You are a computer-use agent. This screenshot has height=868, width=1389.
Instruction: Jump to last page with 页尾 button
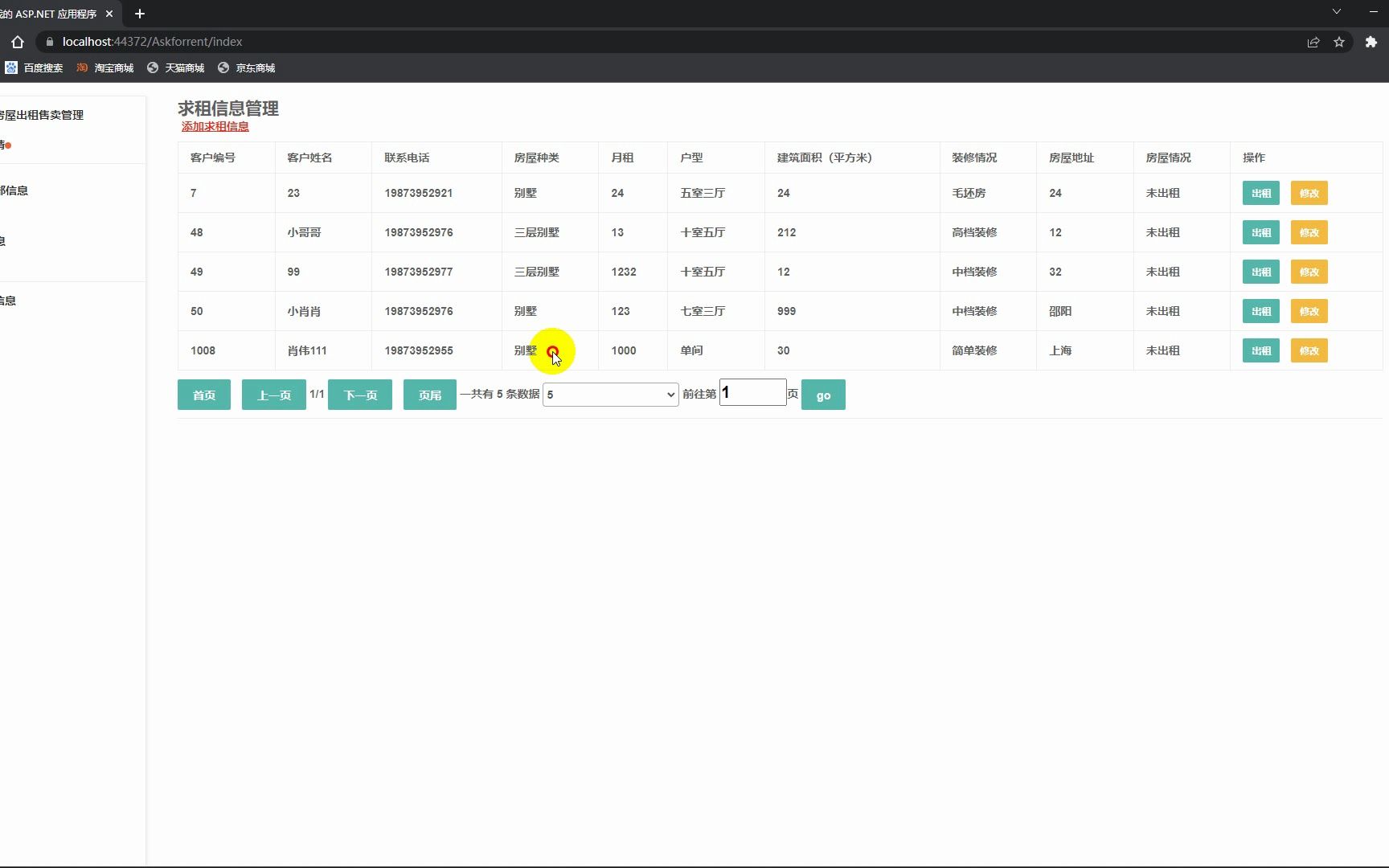[x=430, y=395]
